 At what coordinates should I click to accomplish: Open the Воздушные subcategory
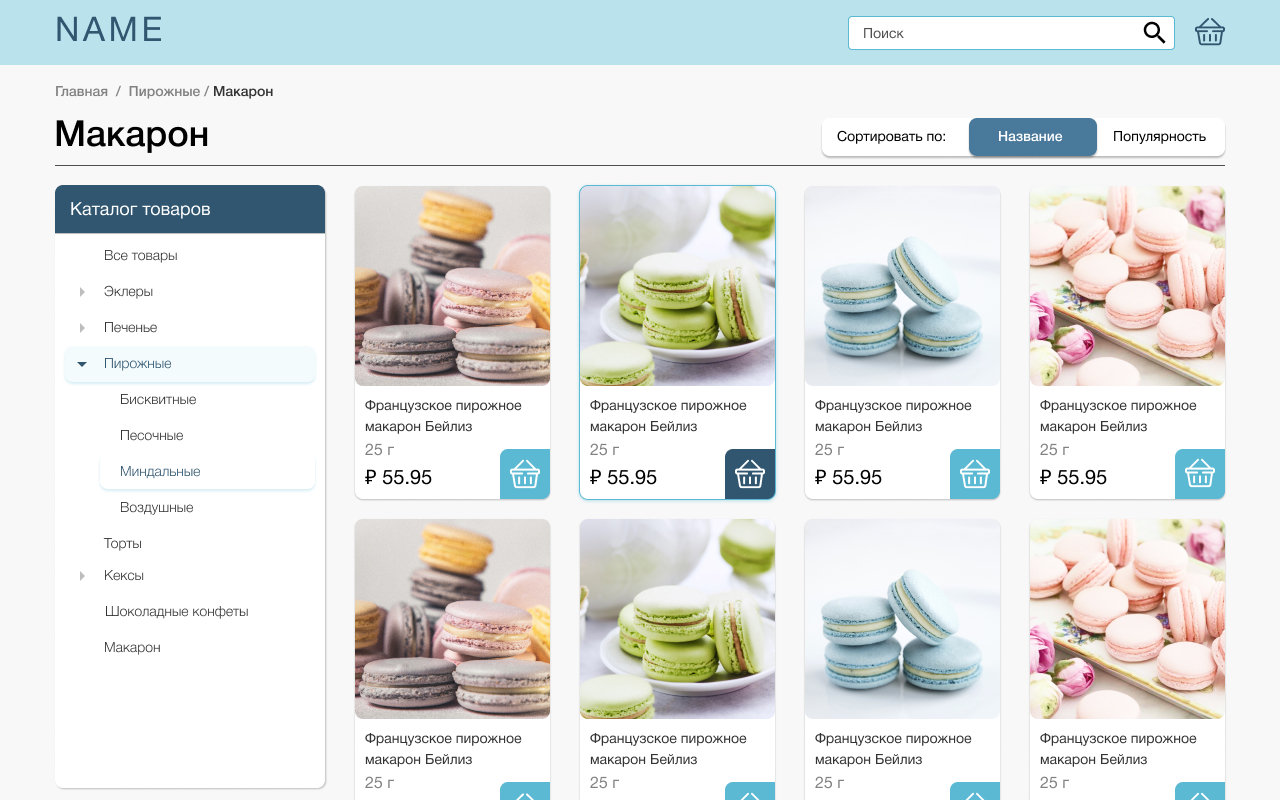point(157,508)
